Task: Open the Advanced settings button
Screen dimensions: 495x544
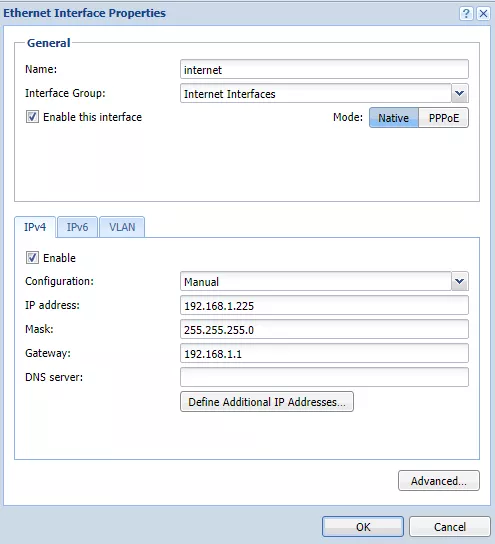Action: [x=439, y=481]
